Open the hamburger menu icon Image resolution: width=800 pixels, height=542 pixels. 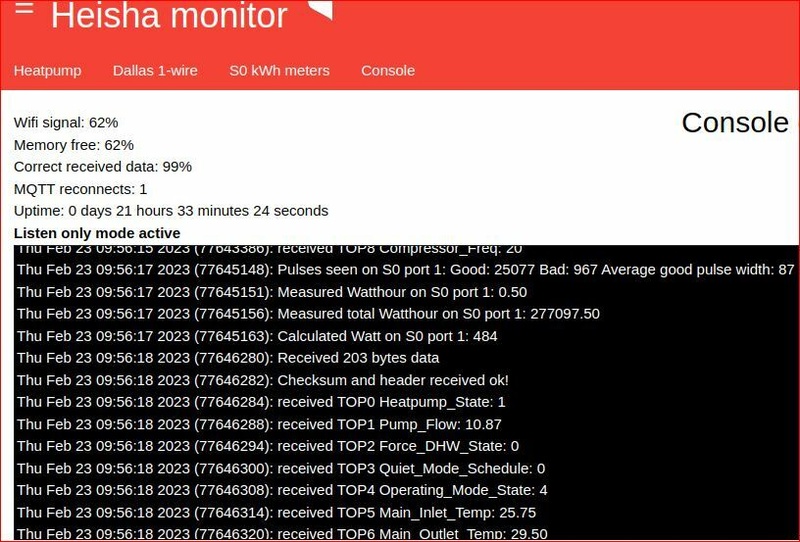[x=24, y=8]
